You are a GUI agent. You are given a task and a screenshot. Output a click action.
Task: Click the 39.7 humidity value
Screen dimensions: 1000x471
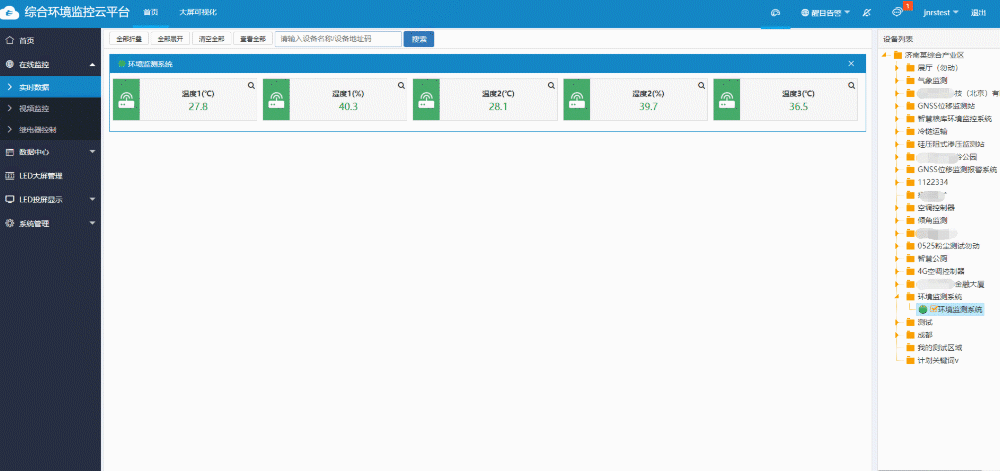tap(648, 106)
